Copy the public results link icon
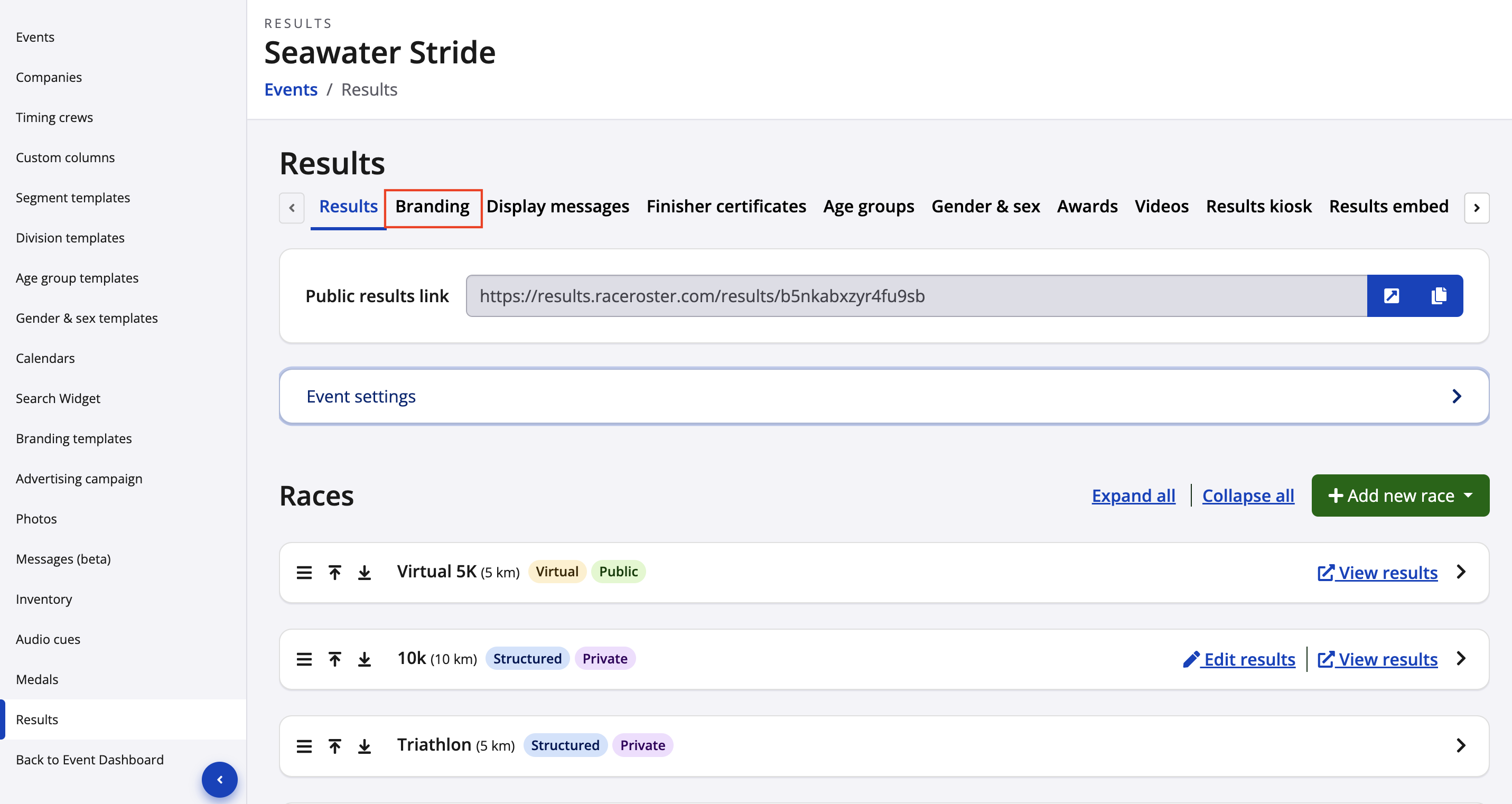The height and width of the screenshot is (804, 1512). [x=1439, y=296]
